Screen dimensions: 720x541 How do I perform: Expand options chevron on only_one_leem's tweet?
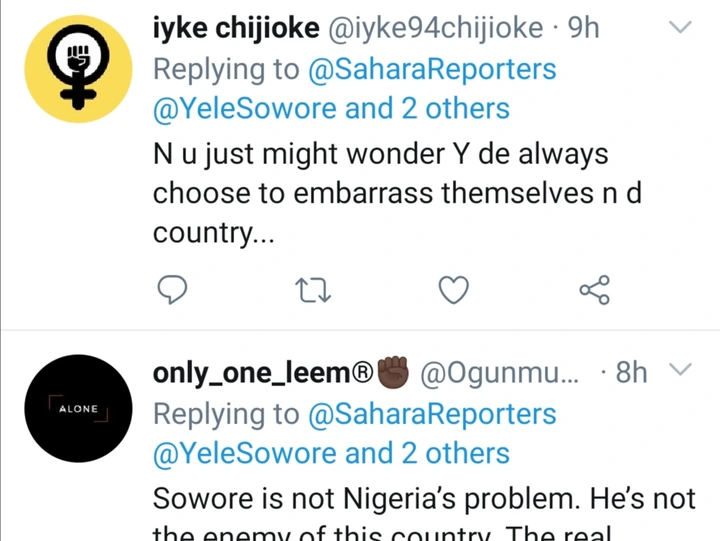679,372
